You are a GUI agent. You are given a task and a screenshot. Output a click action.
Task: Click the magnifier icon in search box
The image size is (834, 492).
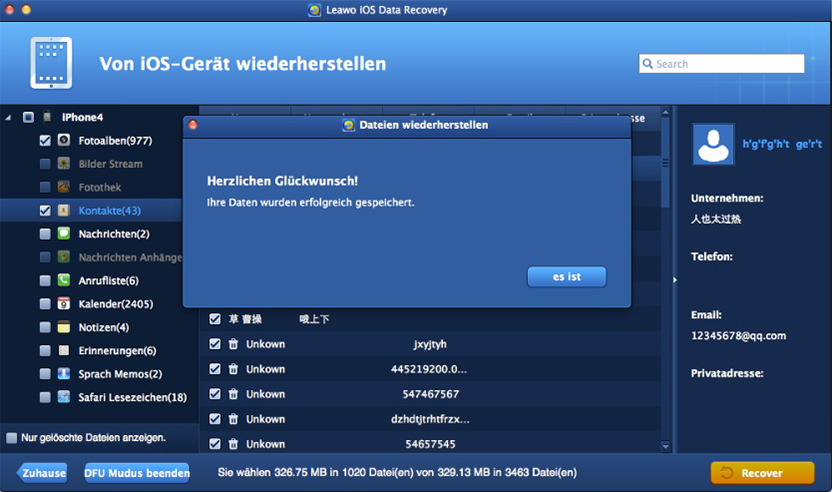click(x=647, y=64)
